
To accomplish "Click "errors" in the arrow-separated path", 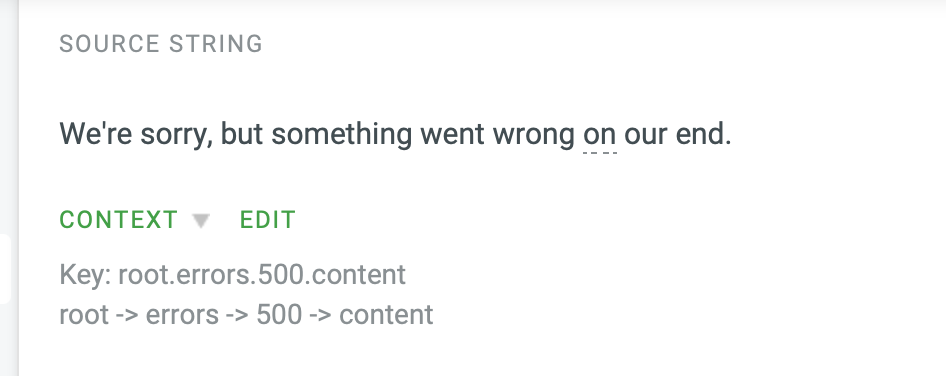I will coord(182,314).
